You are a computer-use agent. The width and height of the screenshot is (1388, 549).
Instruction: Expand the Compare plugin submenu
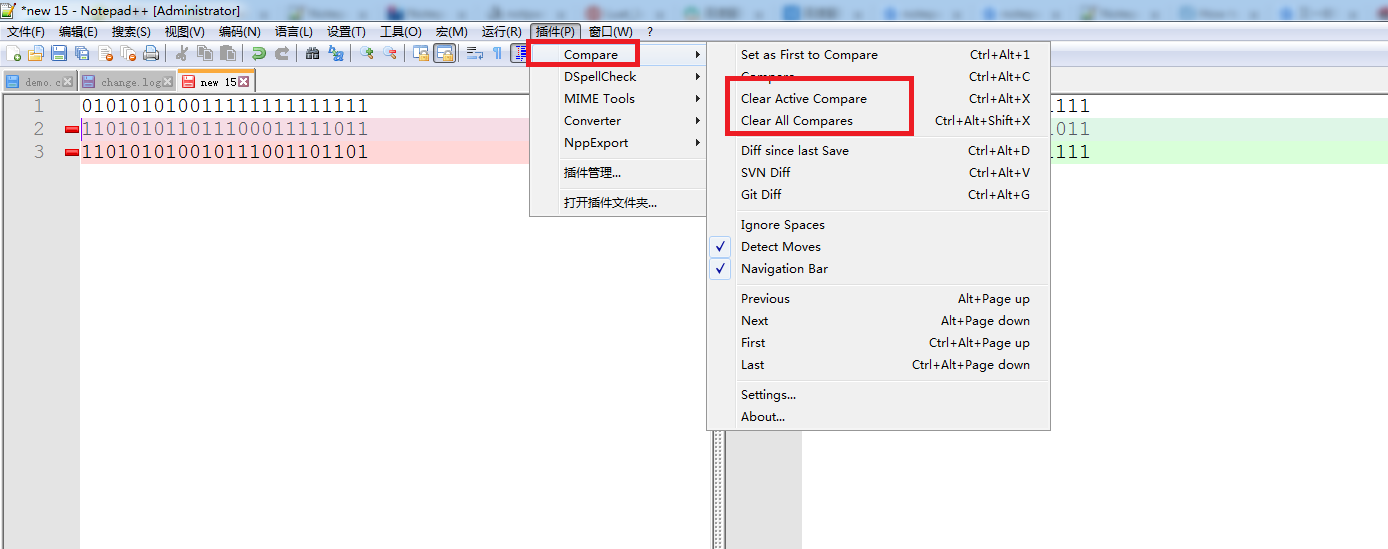618,55
